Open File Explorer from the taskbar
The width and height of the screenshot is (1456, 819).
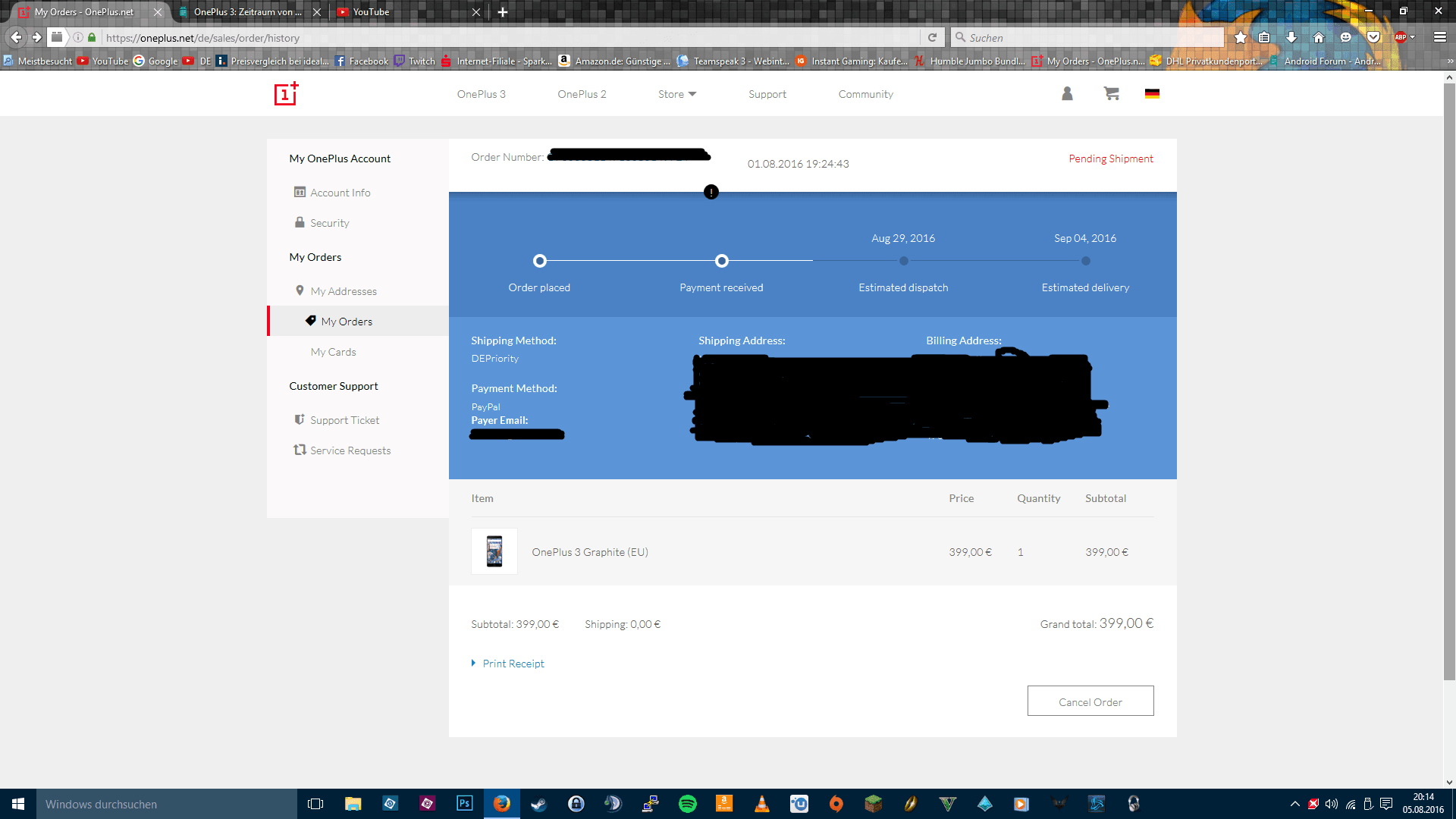(353, 804)
